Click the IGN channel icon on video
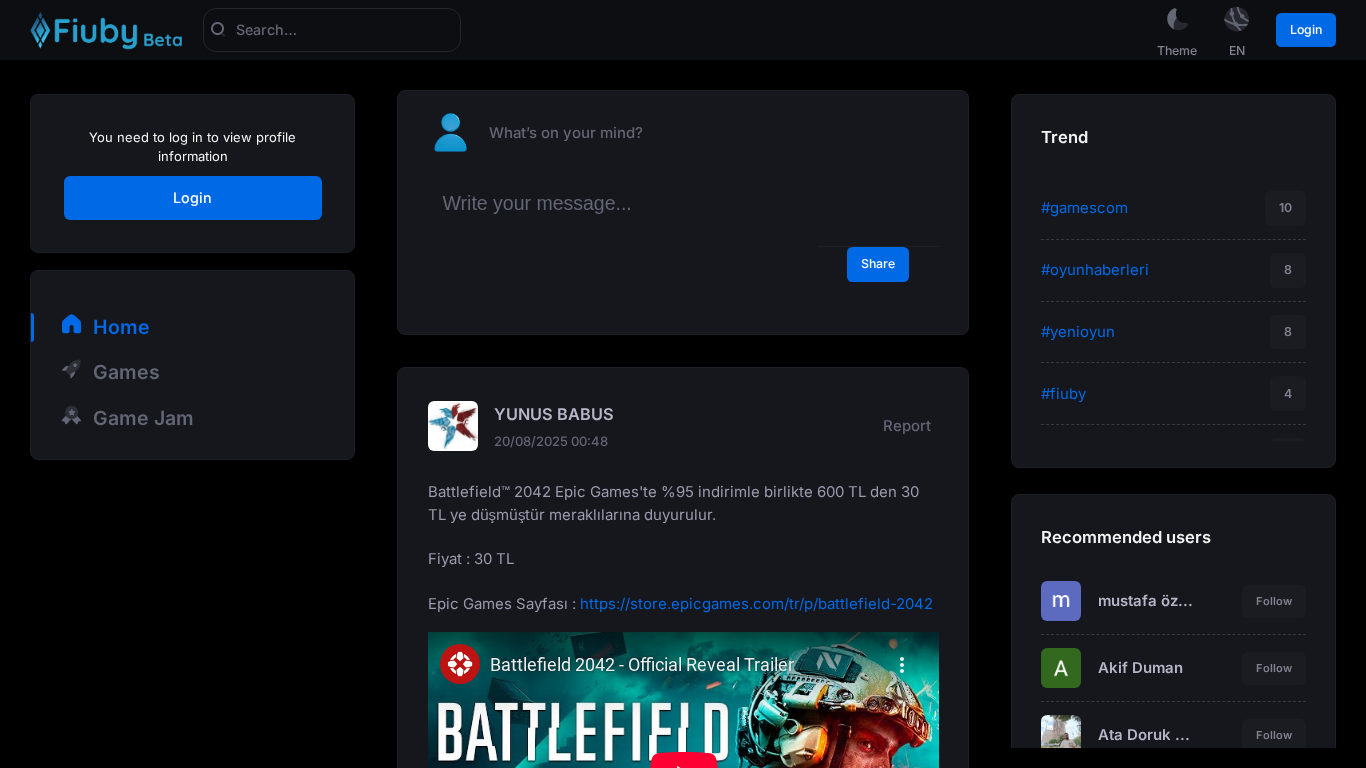The width and height of the screenshot is (1366, 768). [x=460, y=664]
